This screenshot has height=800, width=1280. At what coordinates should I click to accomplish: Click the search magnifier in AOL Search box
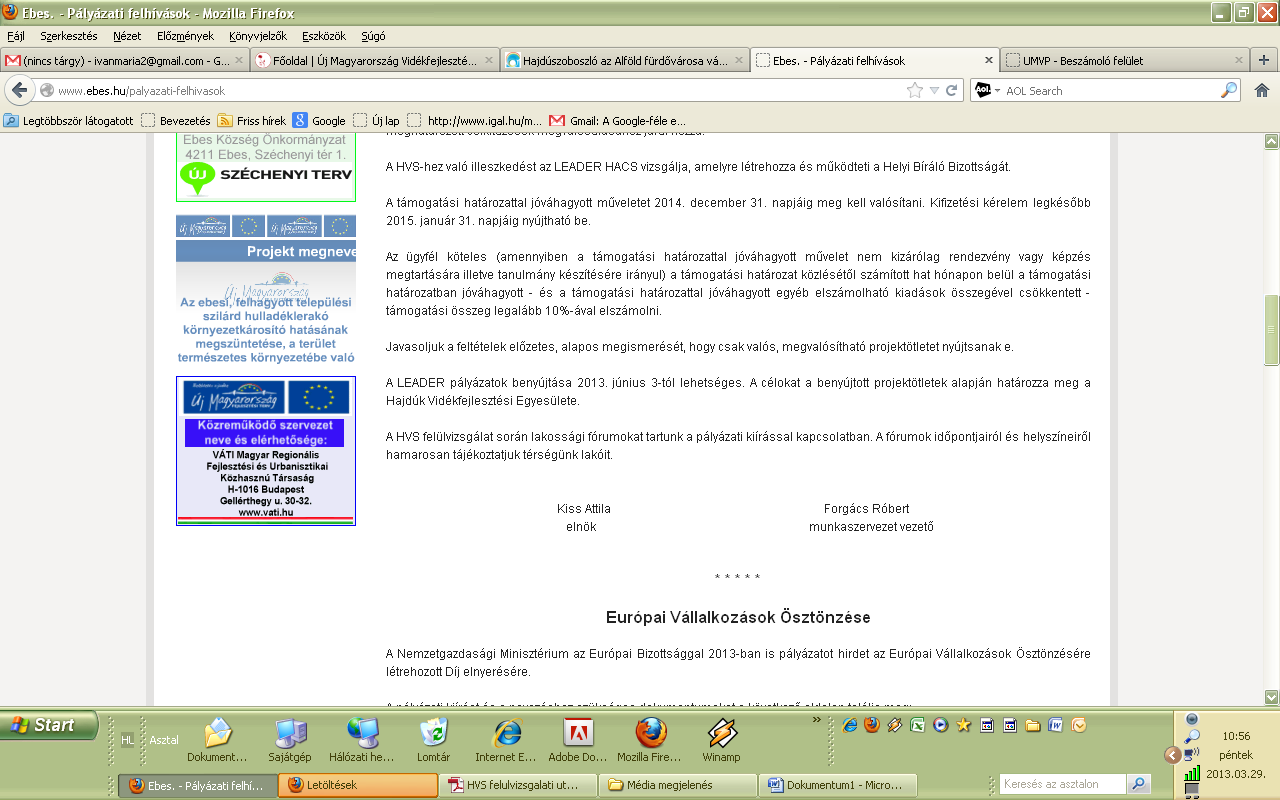(x=1229, y=91)
